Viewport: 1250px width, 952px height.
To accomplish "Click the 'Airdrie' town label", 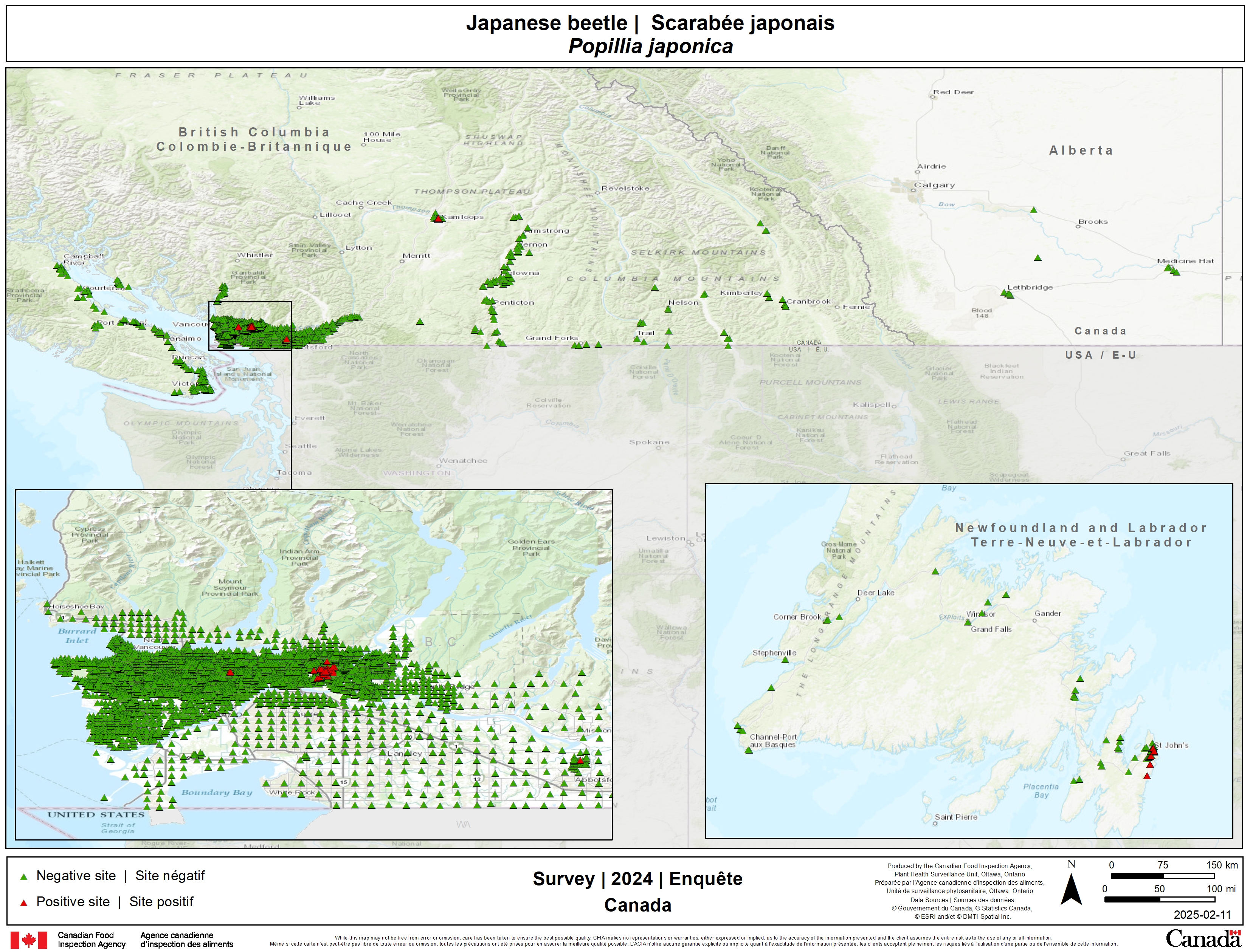I will point(931,167).
